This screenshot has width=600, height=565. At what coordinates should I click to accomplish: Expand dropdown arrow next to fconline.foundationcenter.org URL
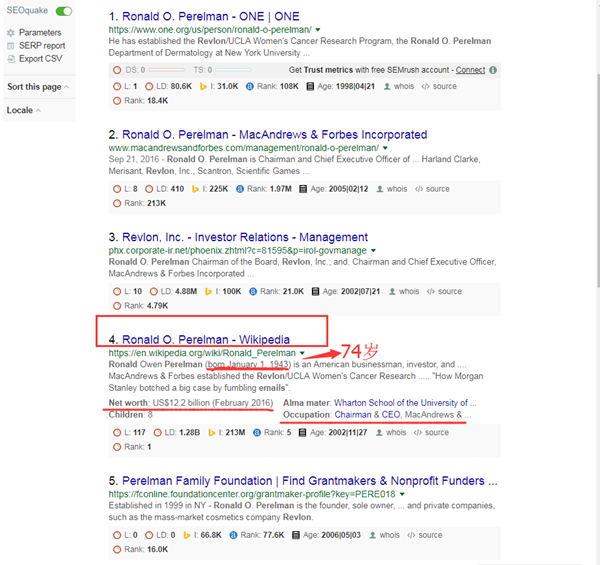pos(402,494)
